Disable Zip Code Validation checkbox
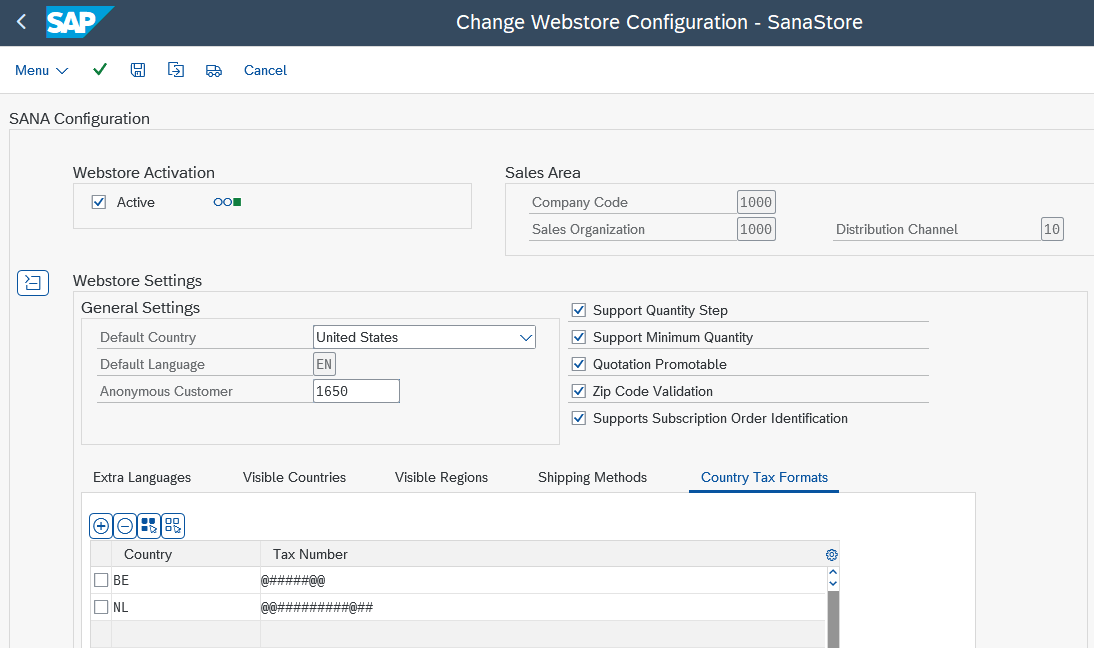The image size is (1094, 648). click(578, 391)
